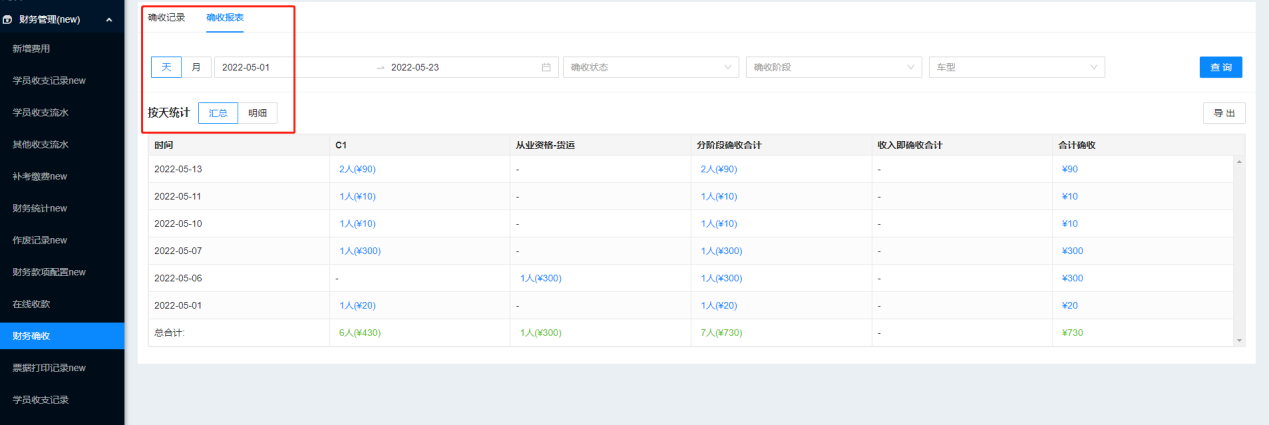Open 分阶段确收合计 link 1人(¥20)
The image size is (1269, 425).
(719, 305)
